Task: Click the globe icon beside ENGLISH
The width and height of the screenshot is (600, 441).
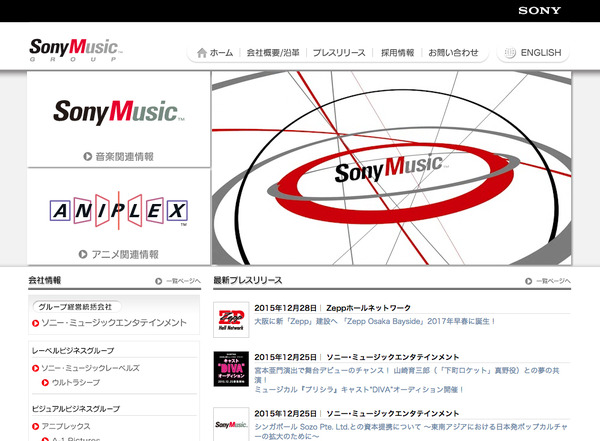Action: pos(510,53)
